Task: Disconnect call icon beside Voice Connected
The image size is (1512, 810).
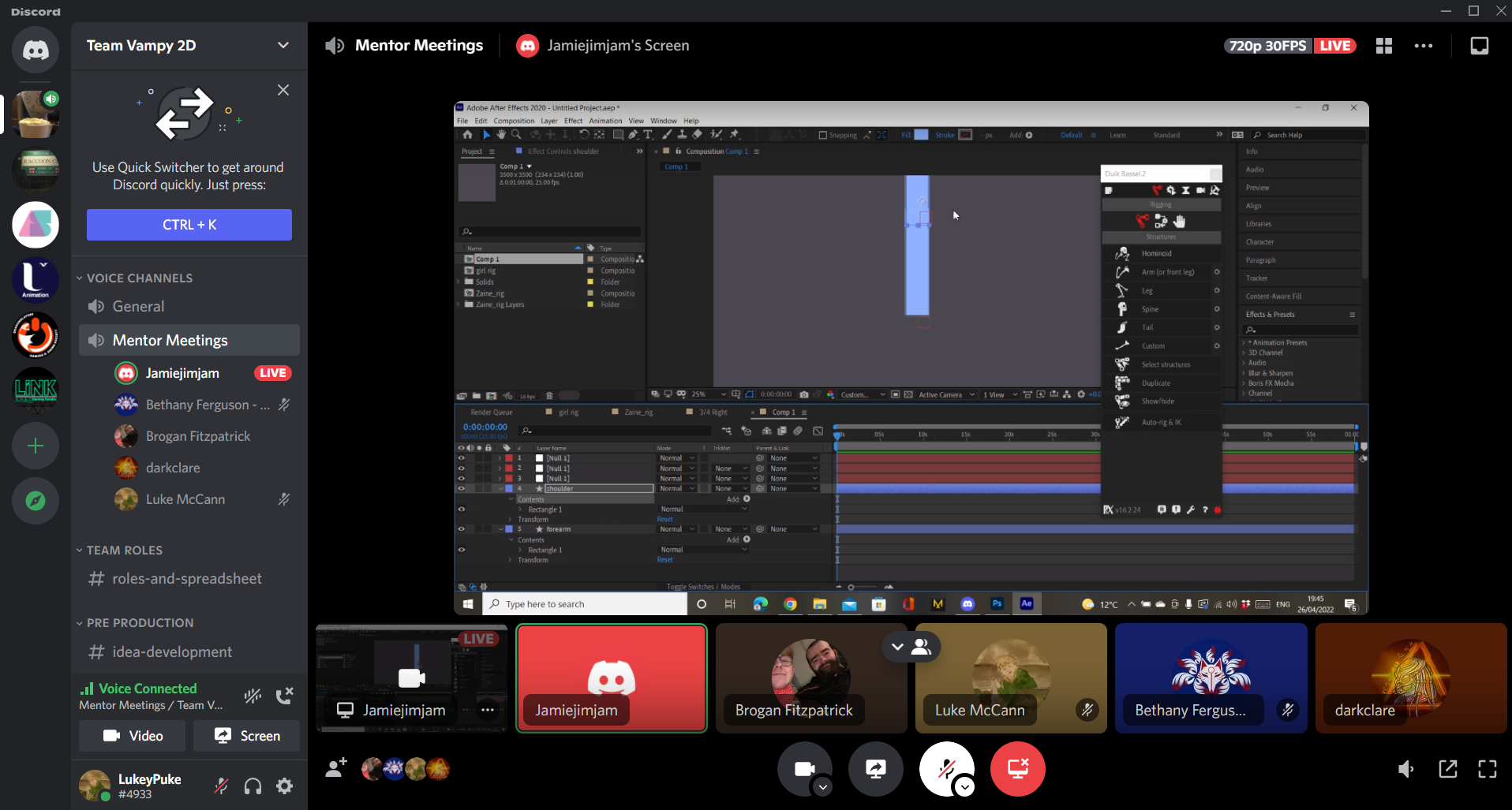Action: (x=285, y=696)
